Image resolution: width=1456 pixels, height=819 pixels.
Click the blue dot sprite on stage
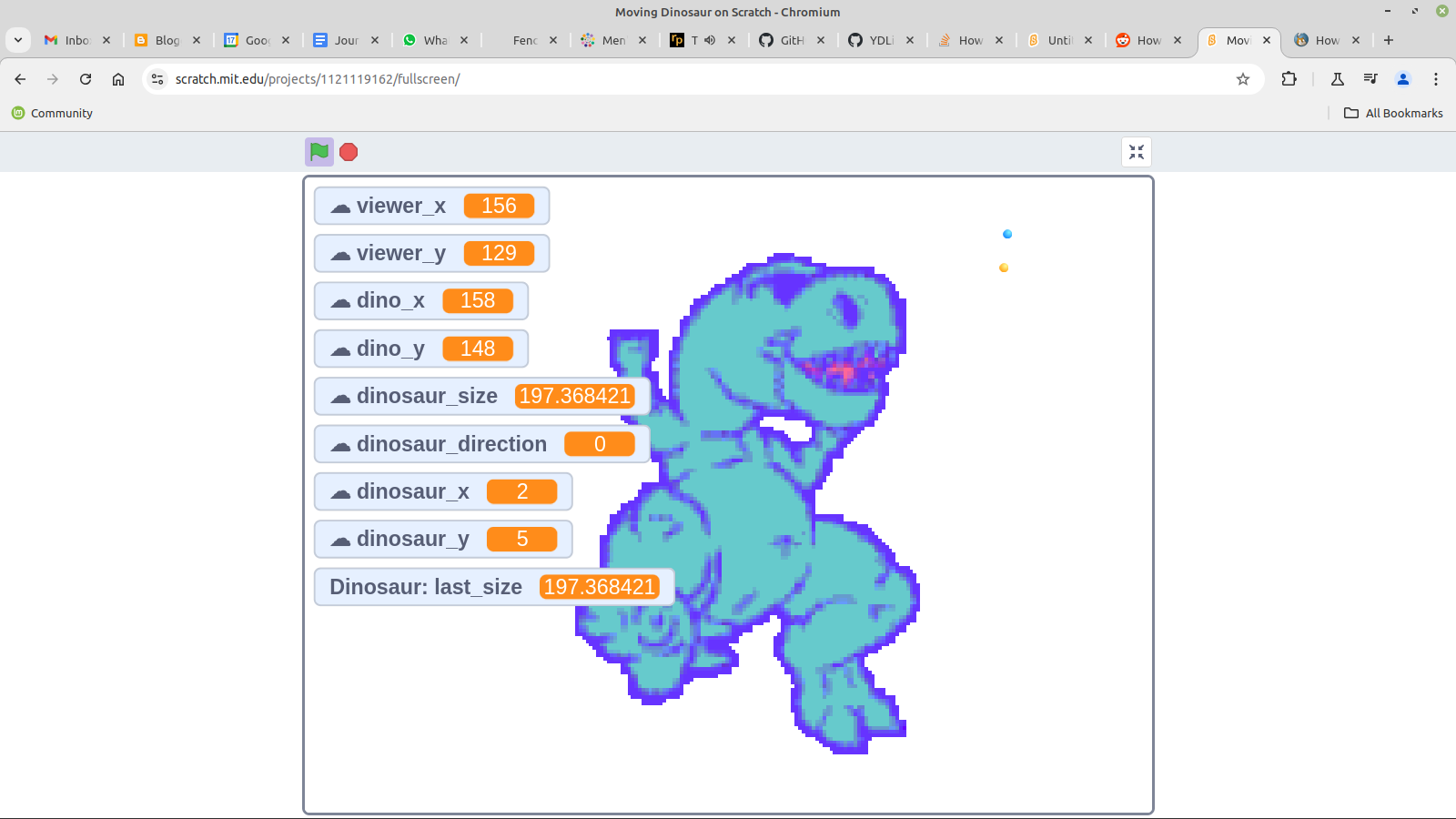[1007, 234]
